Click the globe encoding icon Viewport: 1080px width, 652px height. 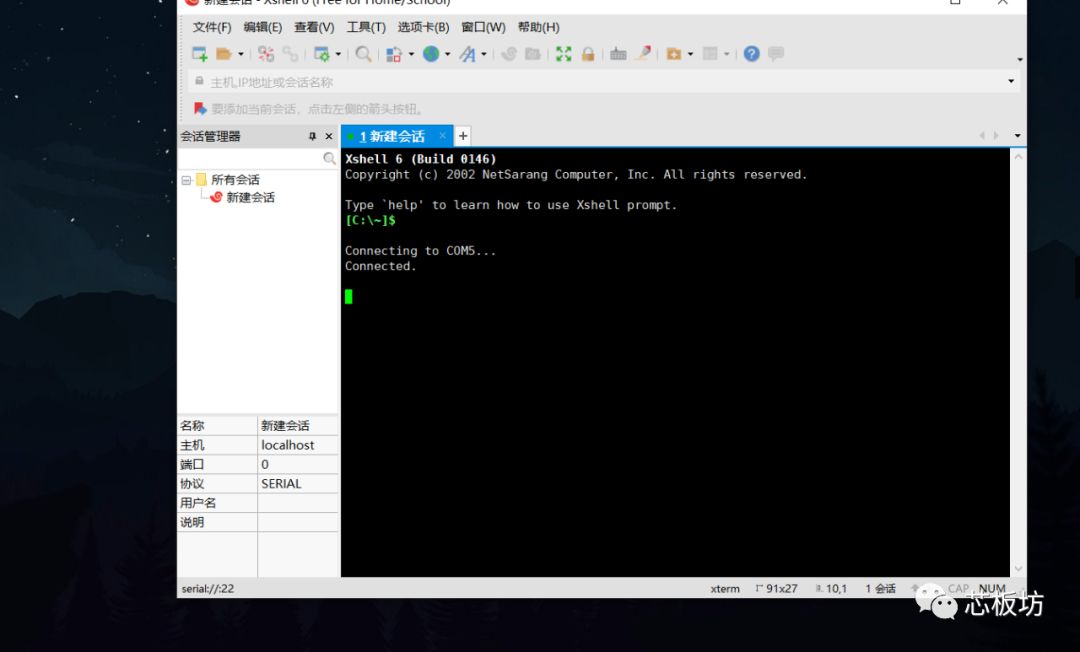(x=431, y=54)
